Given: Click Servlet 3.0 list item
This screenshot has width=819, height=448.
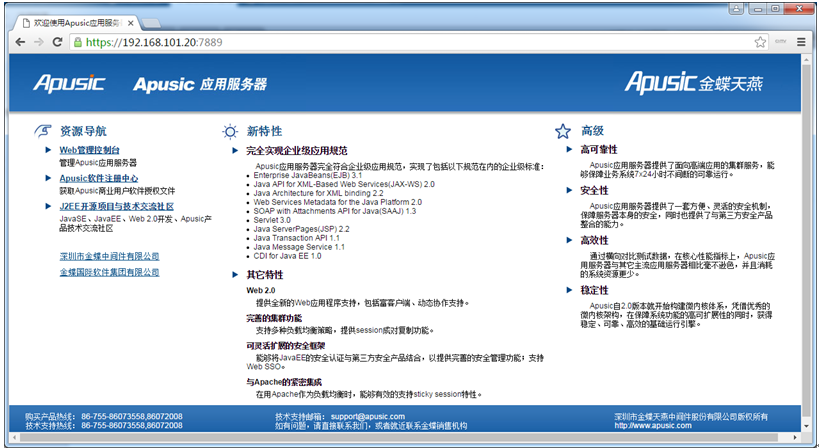Looking at the screenshot, I should (x=272, y=220).
